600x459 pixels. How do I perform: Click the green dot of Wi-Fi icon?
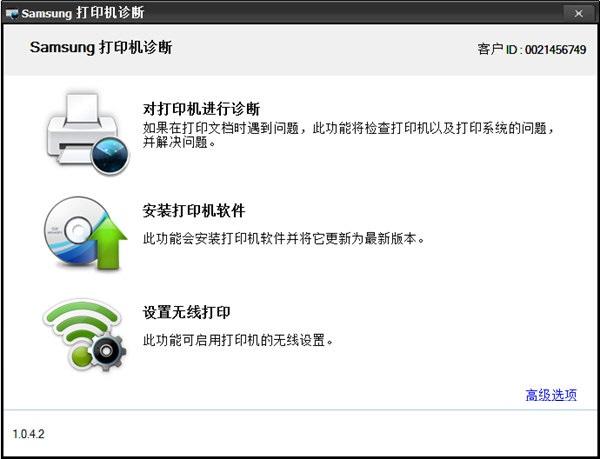[80, 356]
